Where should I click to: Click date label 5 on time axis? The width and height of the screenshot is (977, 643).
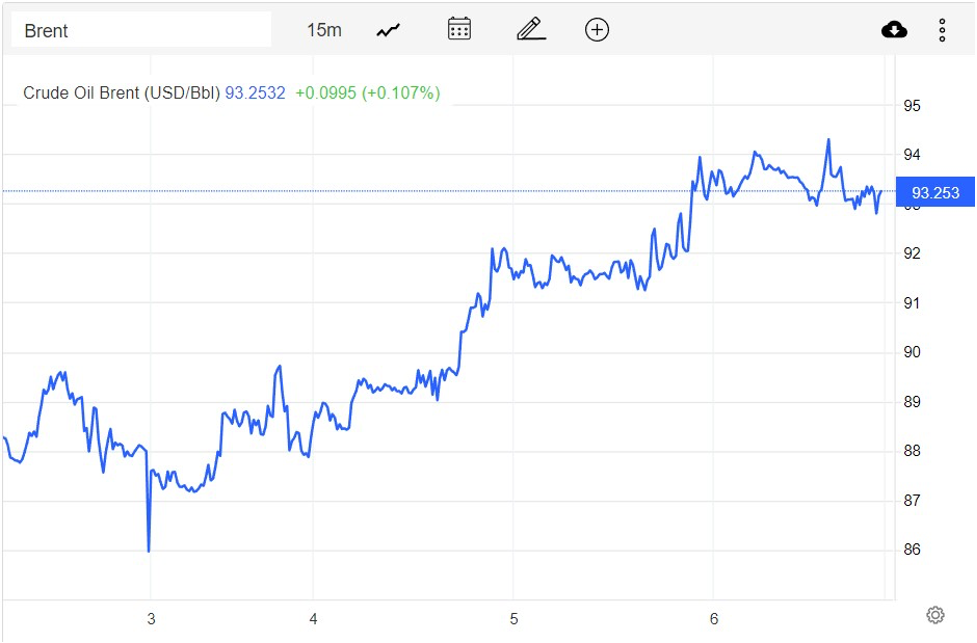point(513,619)
